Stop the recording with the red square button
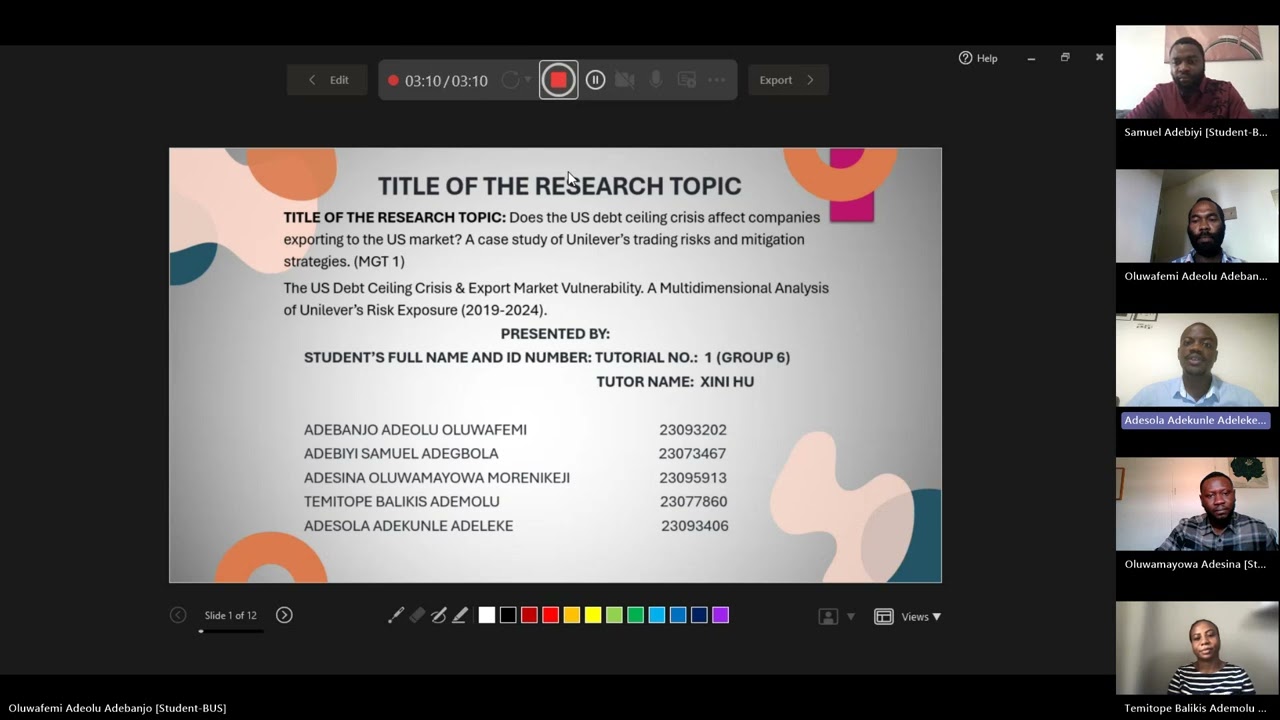1280x720 pixels. [558, 80]
